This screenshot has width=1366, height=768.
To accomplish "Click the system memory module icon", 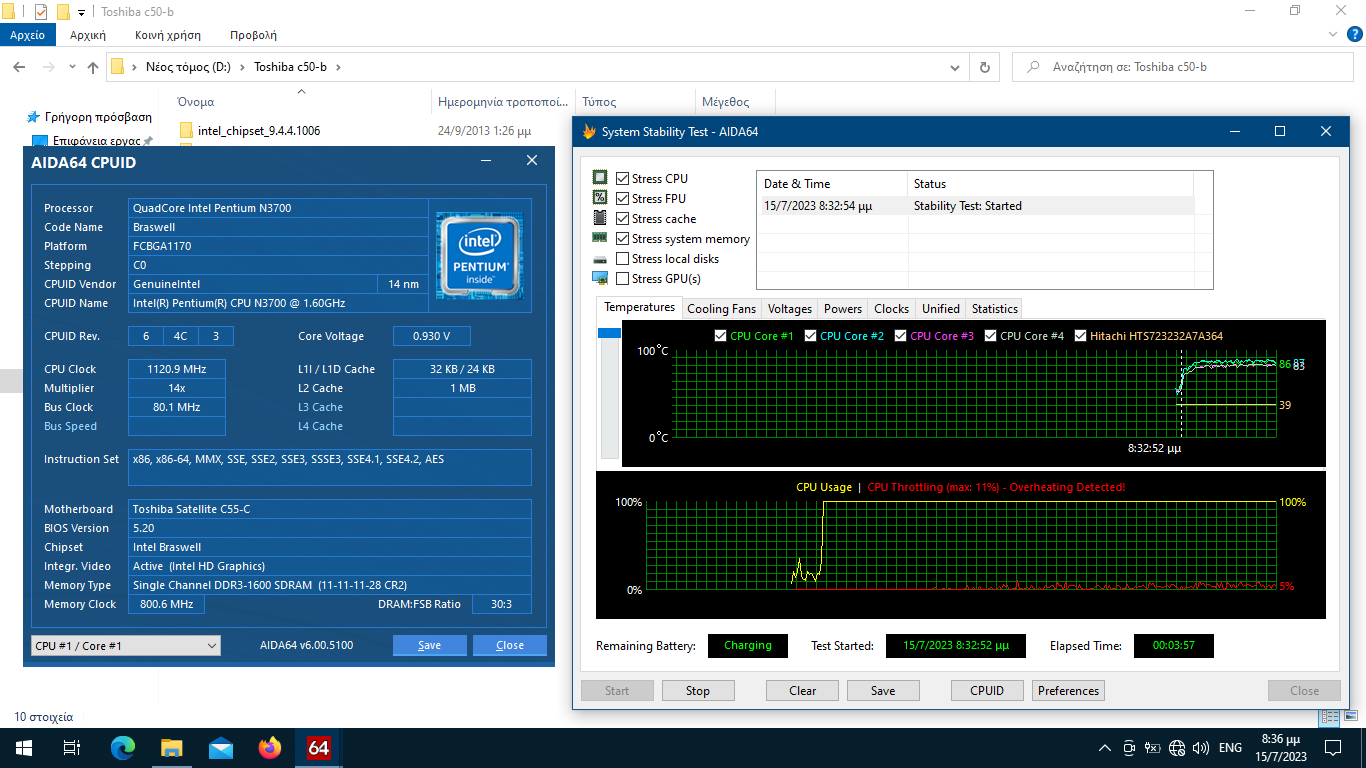I will 600,238.
